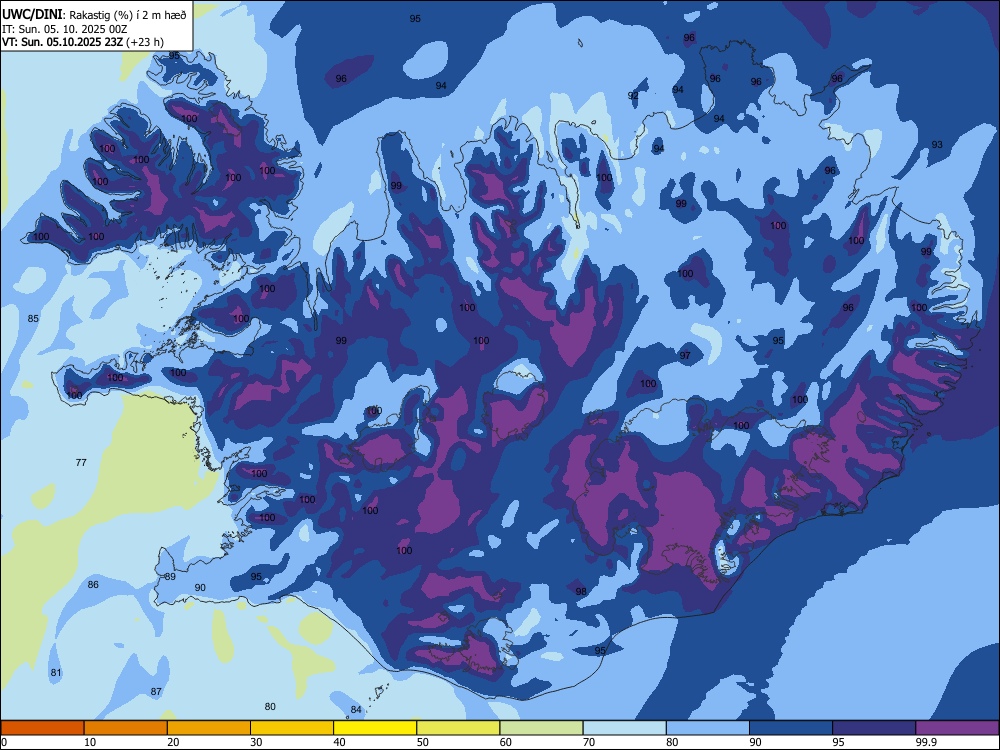Click the '84' humidity value on the map

[356, 710]
